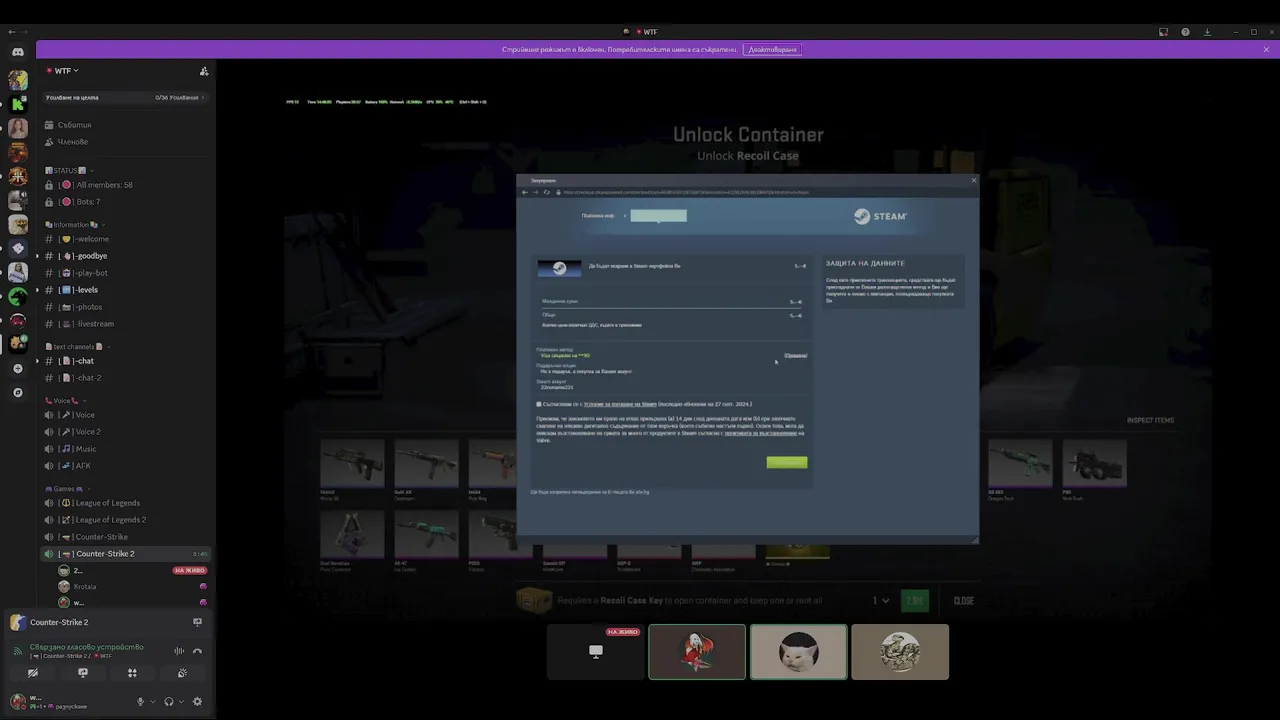
Task: Open the soundboard icon
Action: pyautogui.click(x=182, y=673)
